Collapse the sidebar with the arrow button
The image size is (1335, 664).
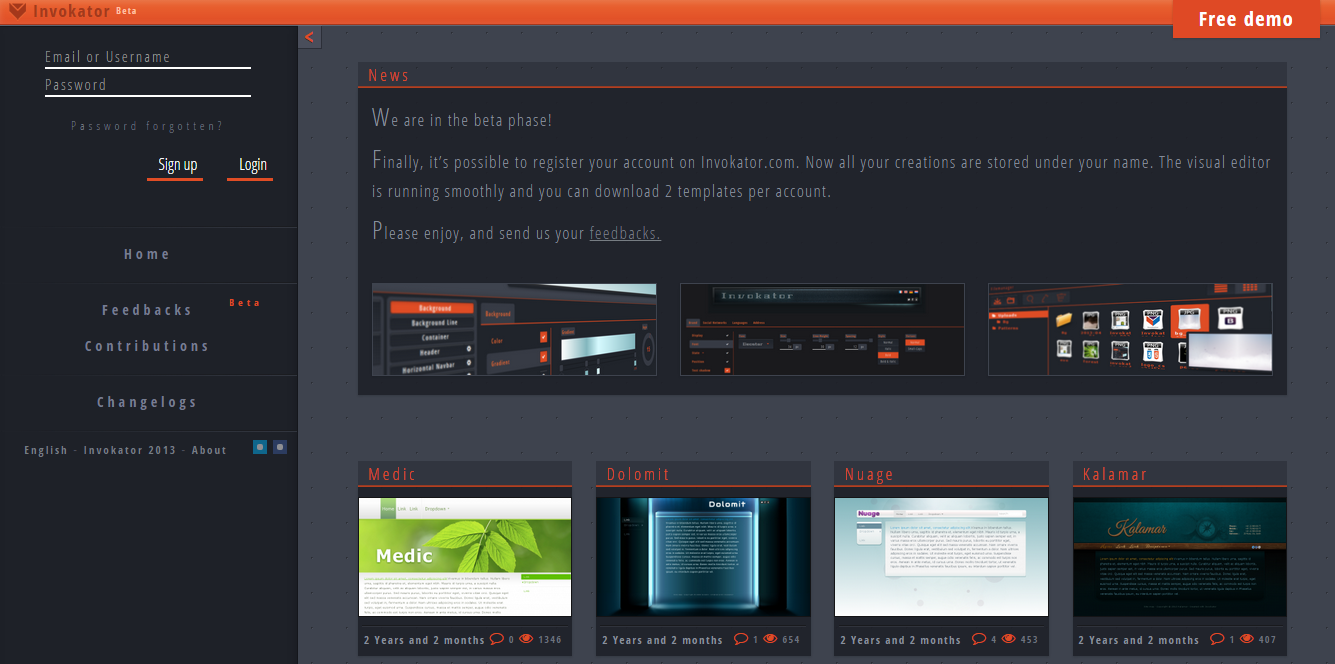click(309, 37)
